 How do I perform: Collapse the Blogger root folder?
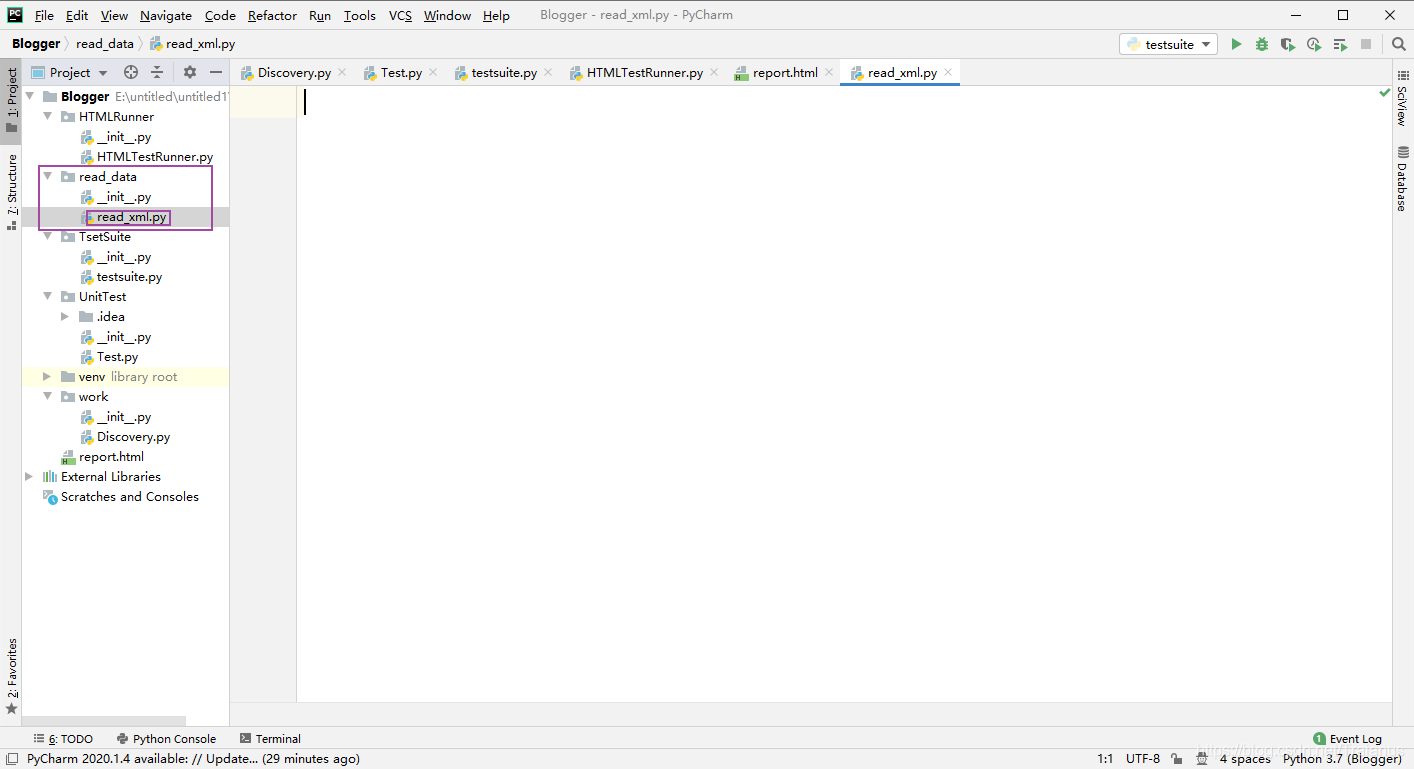(29, 97)
